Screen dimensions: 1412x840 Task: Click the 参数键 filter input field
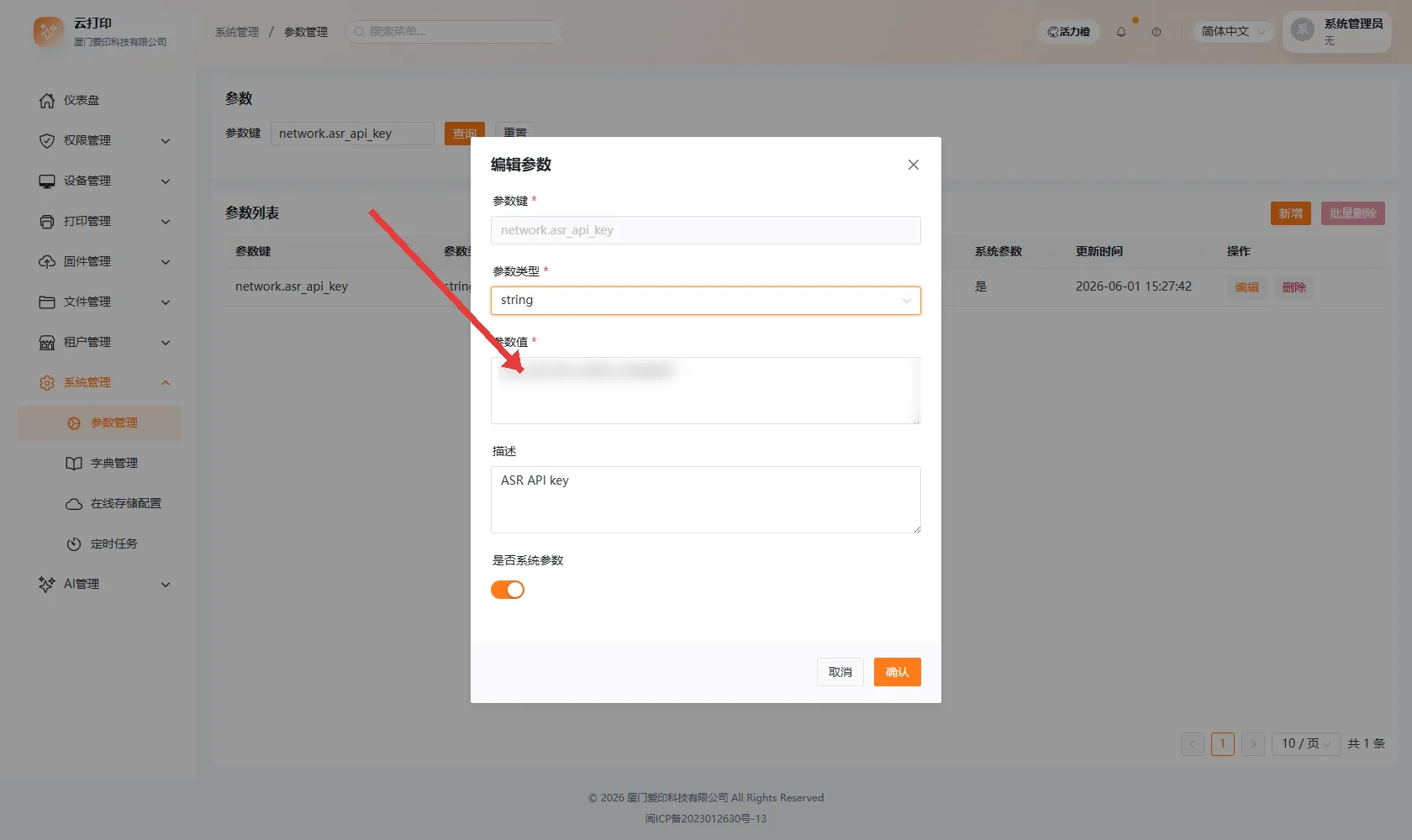pyautogui.click(x=352, y=134)
